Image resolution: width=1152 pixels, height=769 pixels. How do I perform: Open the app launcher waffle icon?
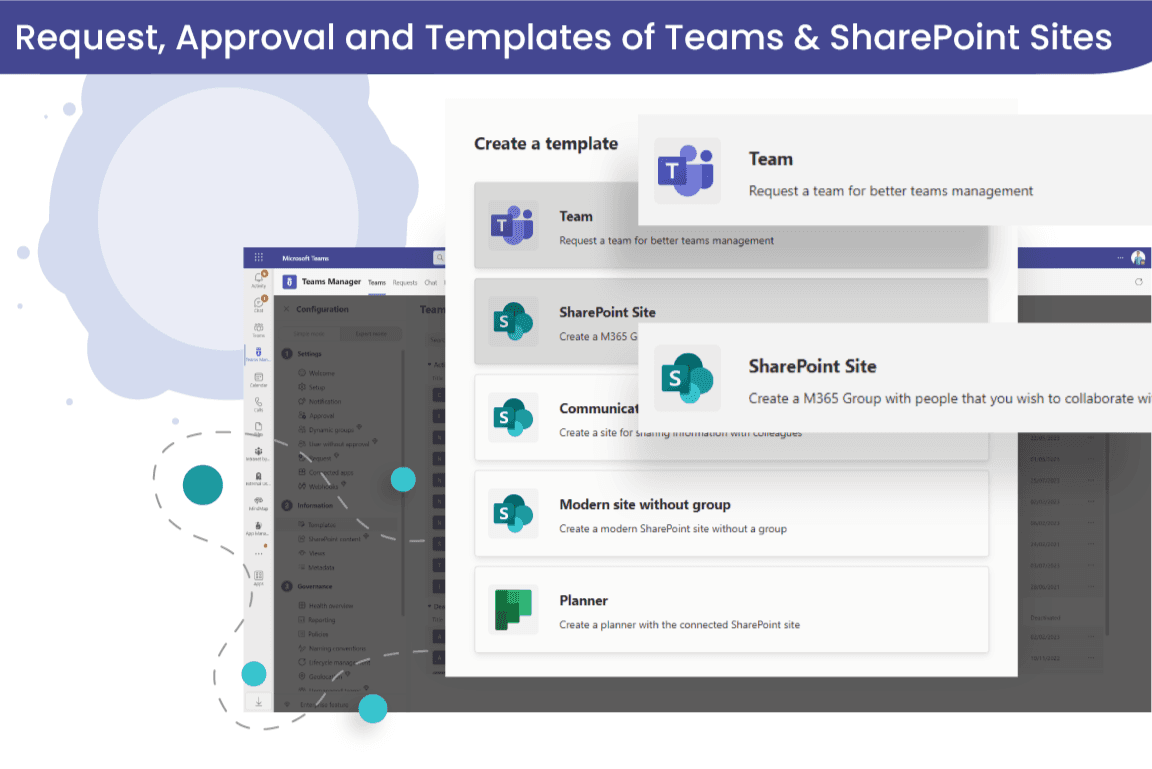[259, 257]
